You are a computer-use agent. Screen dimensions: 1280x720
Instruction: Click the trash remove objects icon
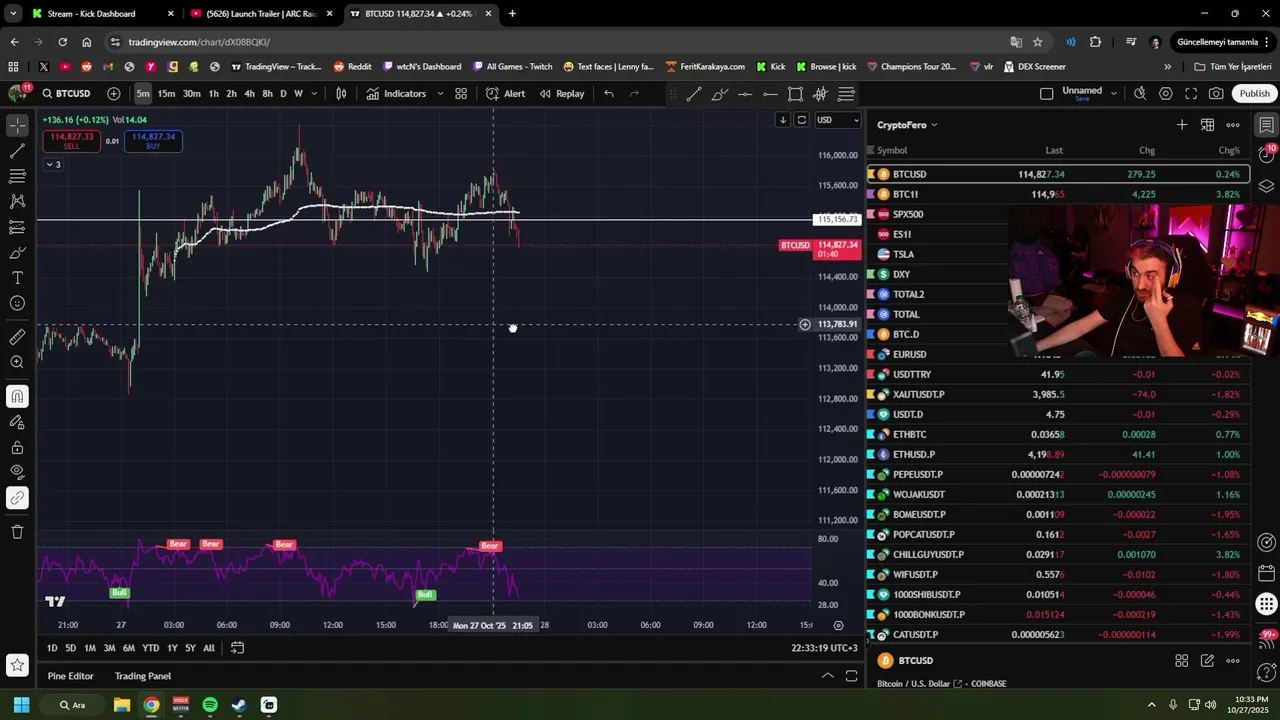tap(17, 532)
